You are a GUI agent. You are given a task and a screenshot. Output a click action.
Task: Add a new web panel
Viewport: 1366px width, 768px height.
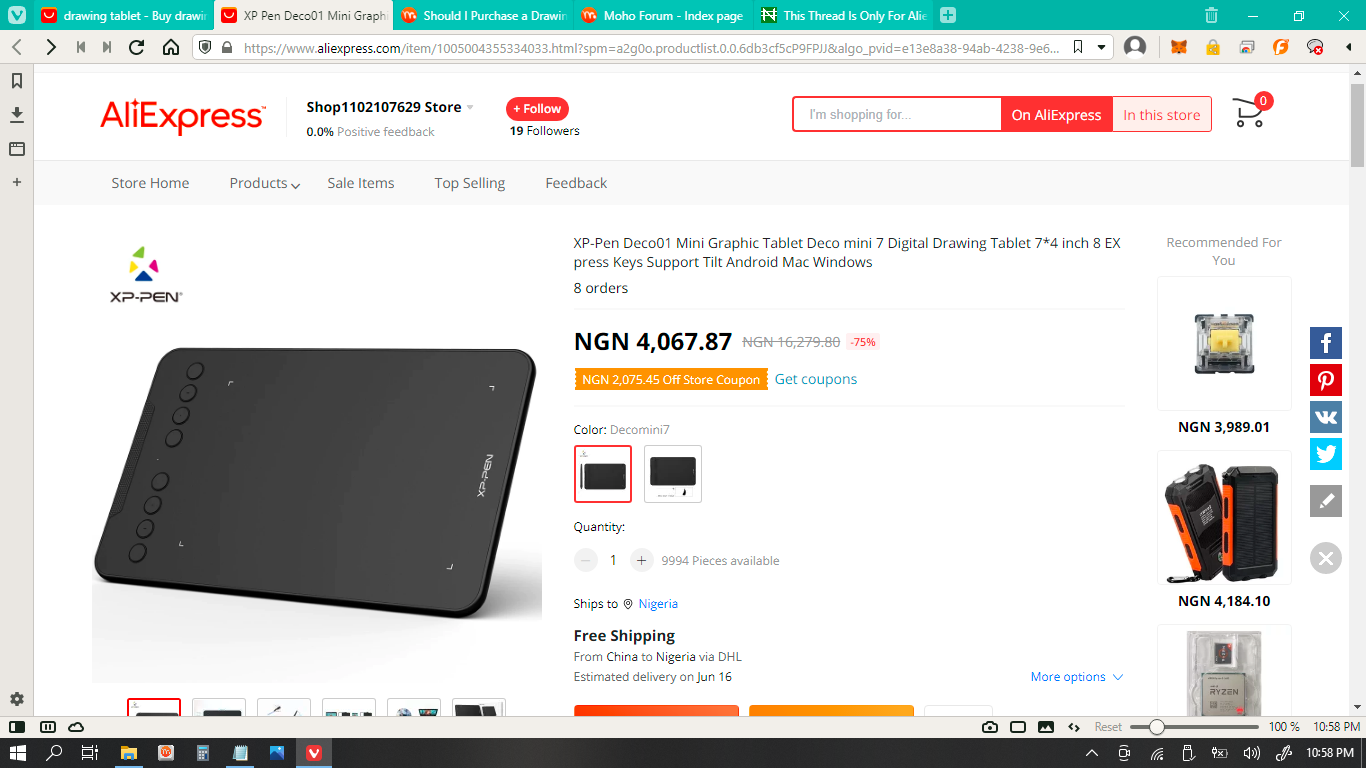click(x=17, y=183)
